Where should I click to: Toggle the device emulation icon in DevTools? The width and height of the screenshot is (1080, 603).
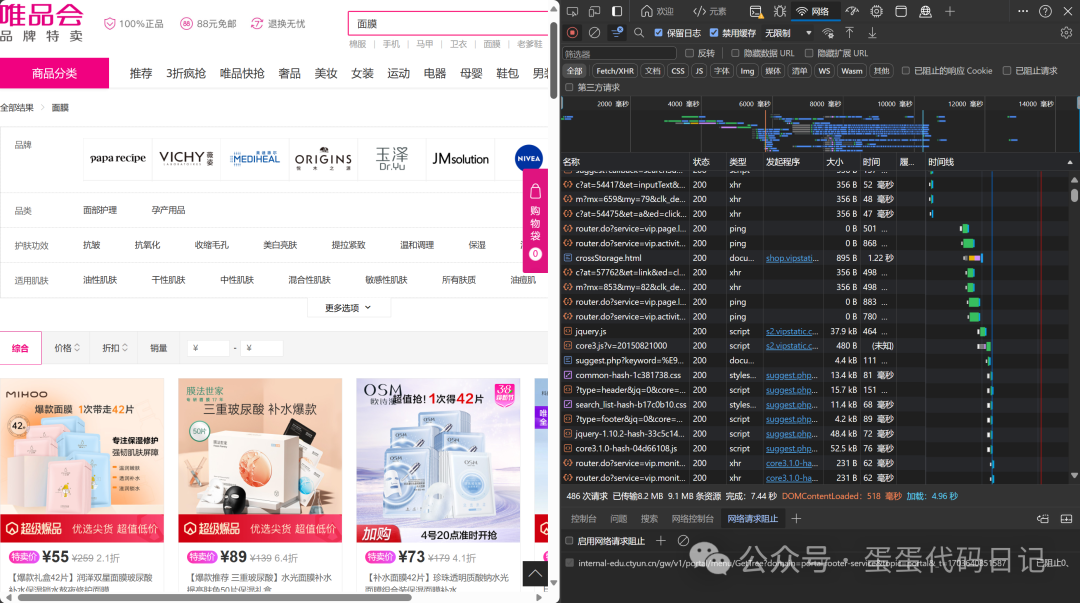(594, 11)
